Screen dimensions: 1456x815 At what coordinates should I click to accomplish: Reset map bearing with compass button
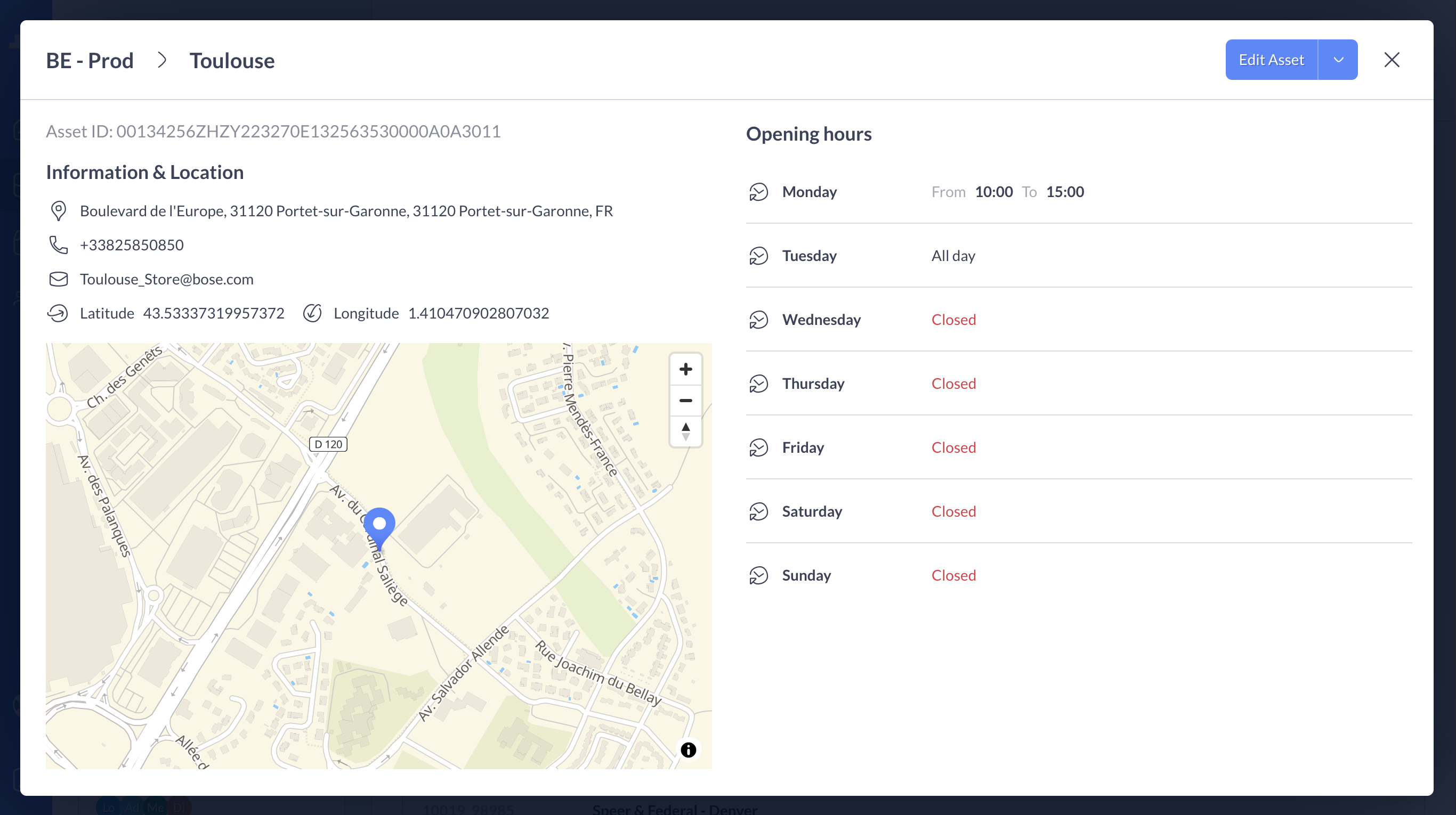point(685,431)
